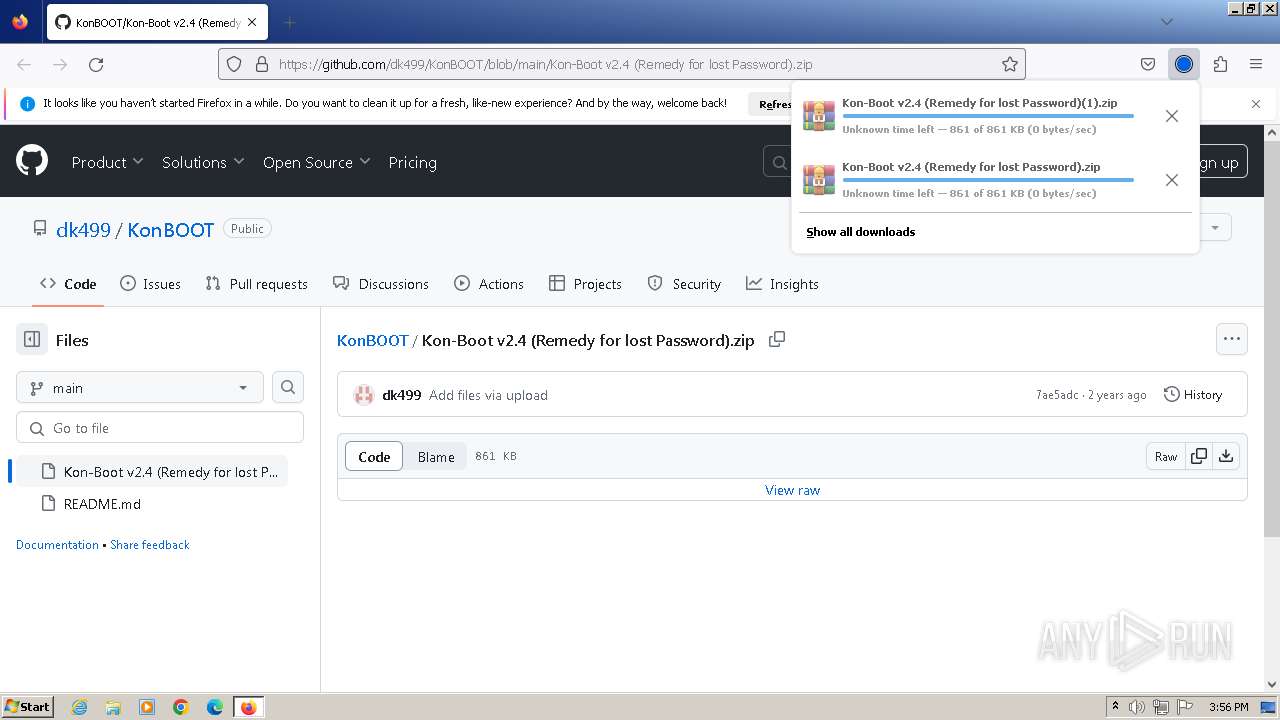1280x720 pixels.
Task: Open the Pricing link
Action: coord(412,162)
